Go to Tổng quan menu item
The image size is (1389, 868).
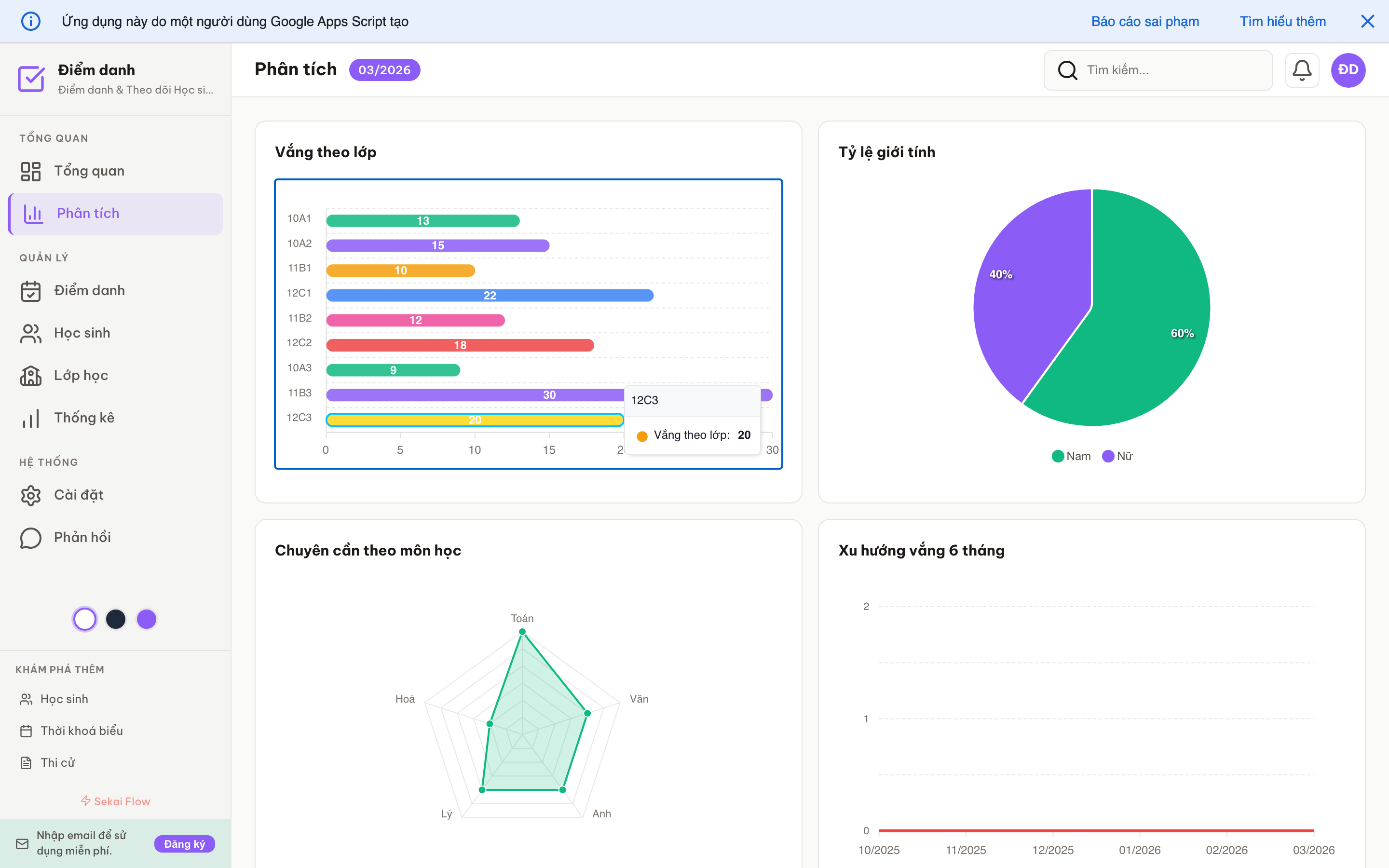(x=89, y=171)
